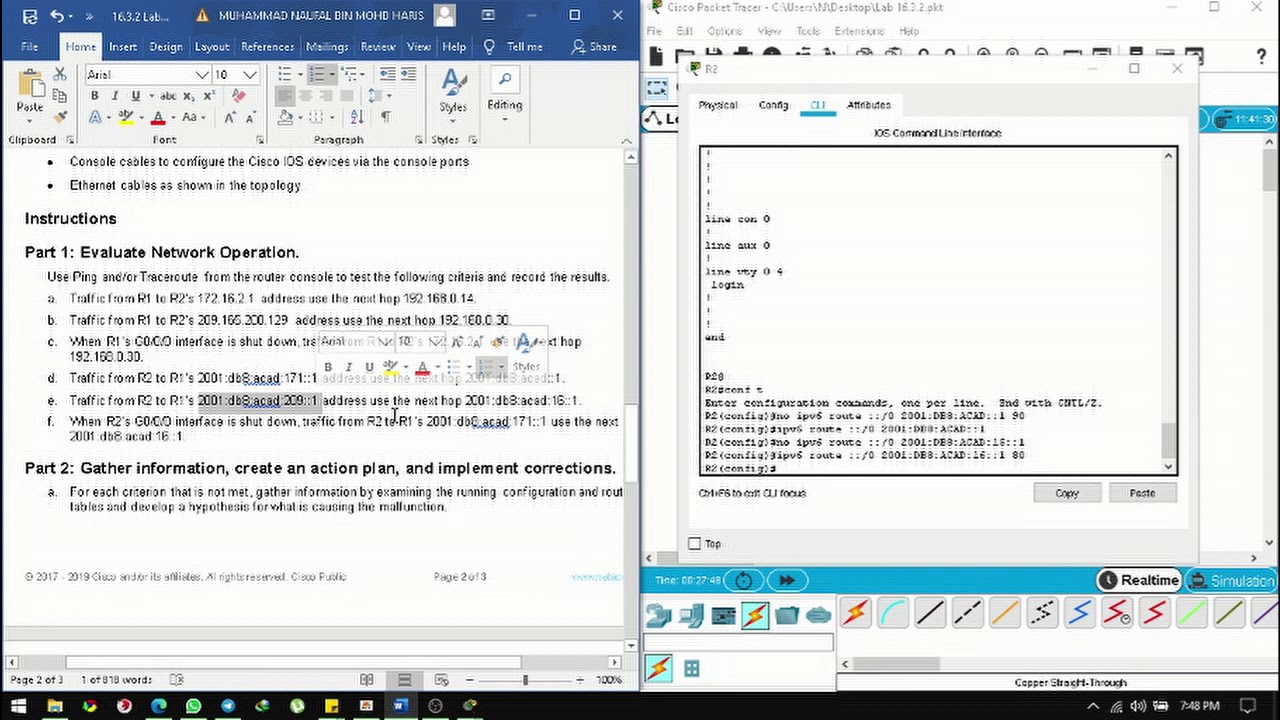Click the Cut scissors icon in Word

click(x=60, y=74)
